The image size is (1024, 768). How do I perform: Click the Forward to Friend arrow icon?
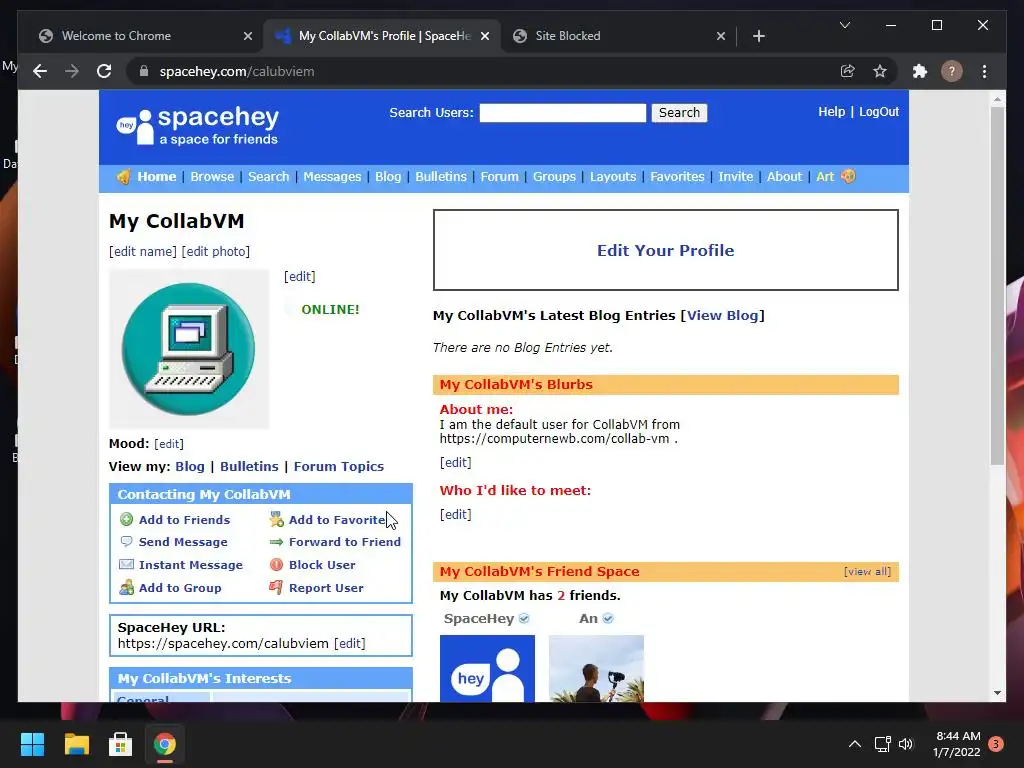(276, 542)
